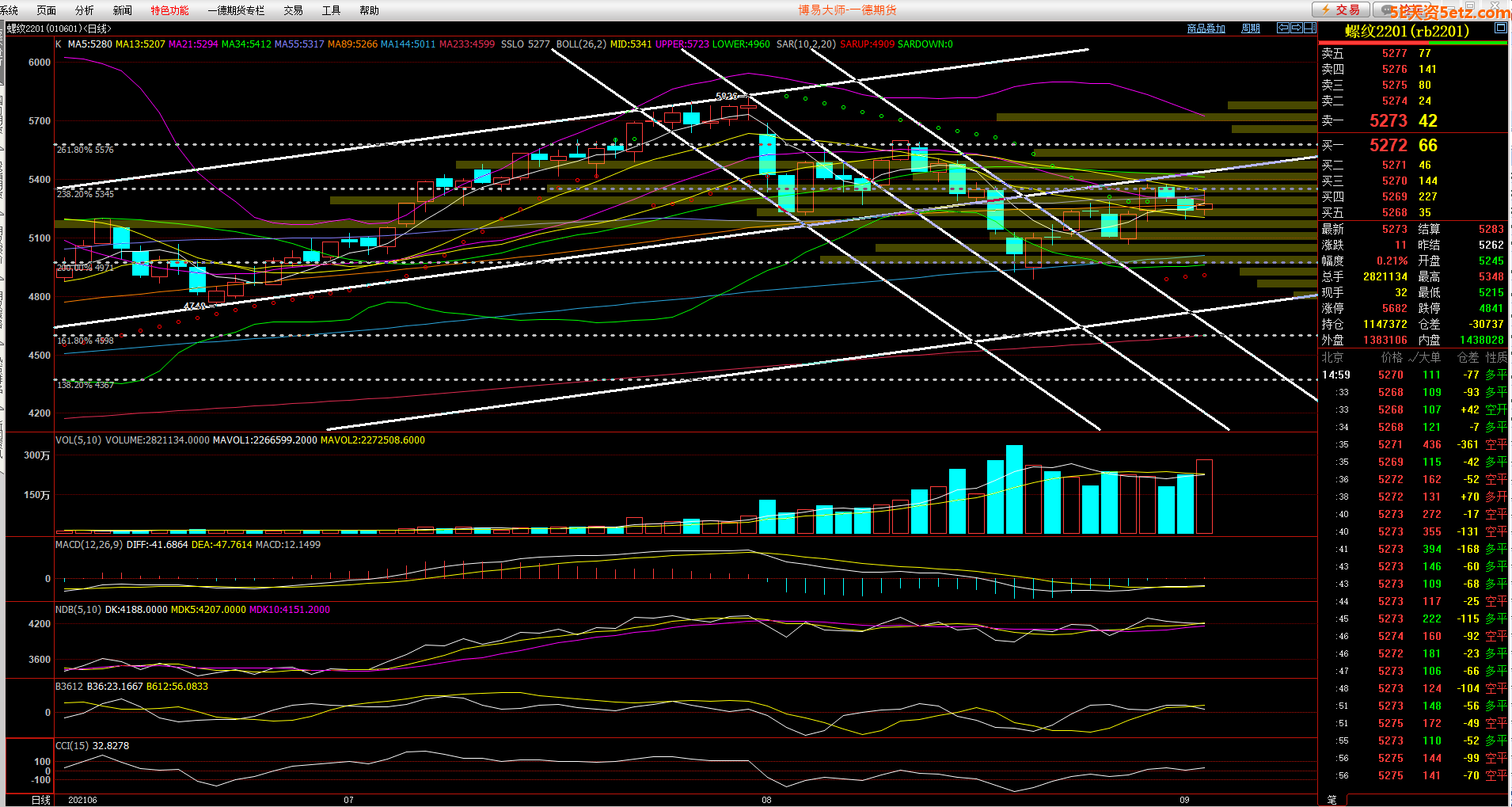Click the 价格 column header in tick list

[1391, 358]
